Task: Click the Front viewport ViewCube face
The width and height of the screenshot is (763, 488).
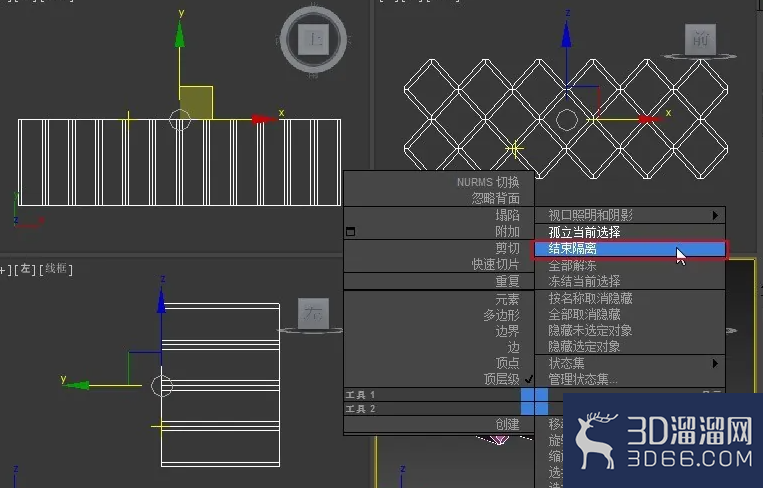Action: pyautogui.click(x=700, y=39)
